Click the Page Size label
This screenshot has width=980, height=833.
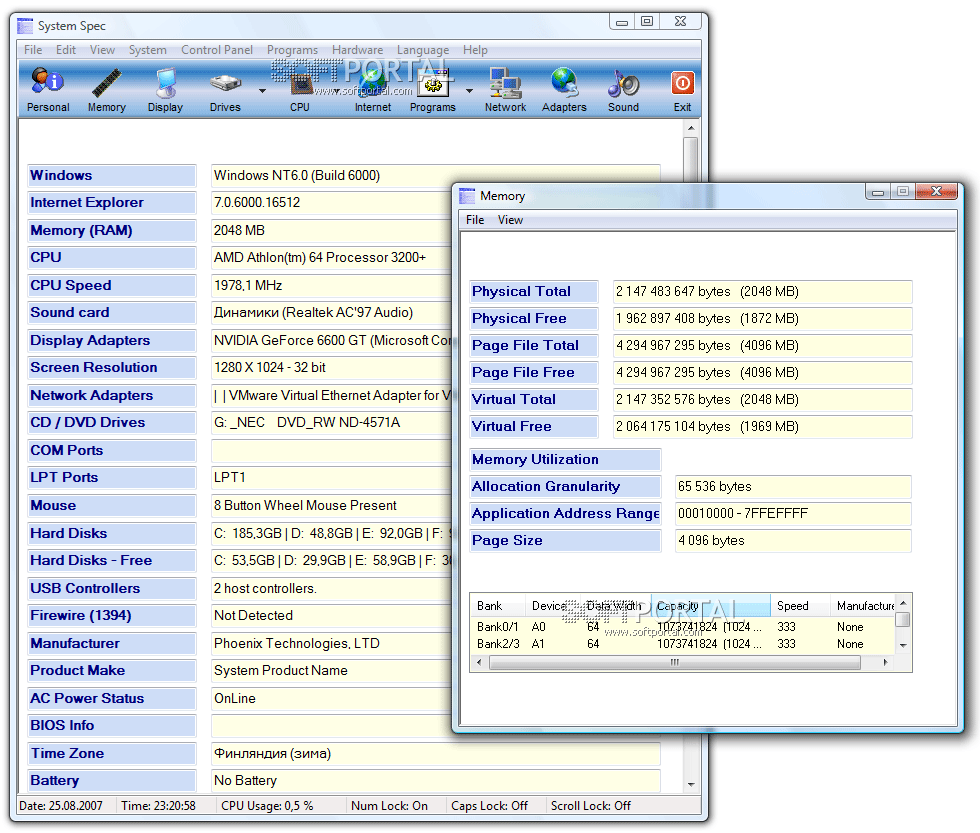(565, 541)
